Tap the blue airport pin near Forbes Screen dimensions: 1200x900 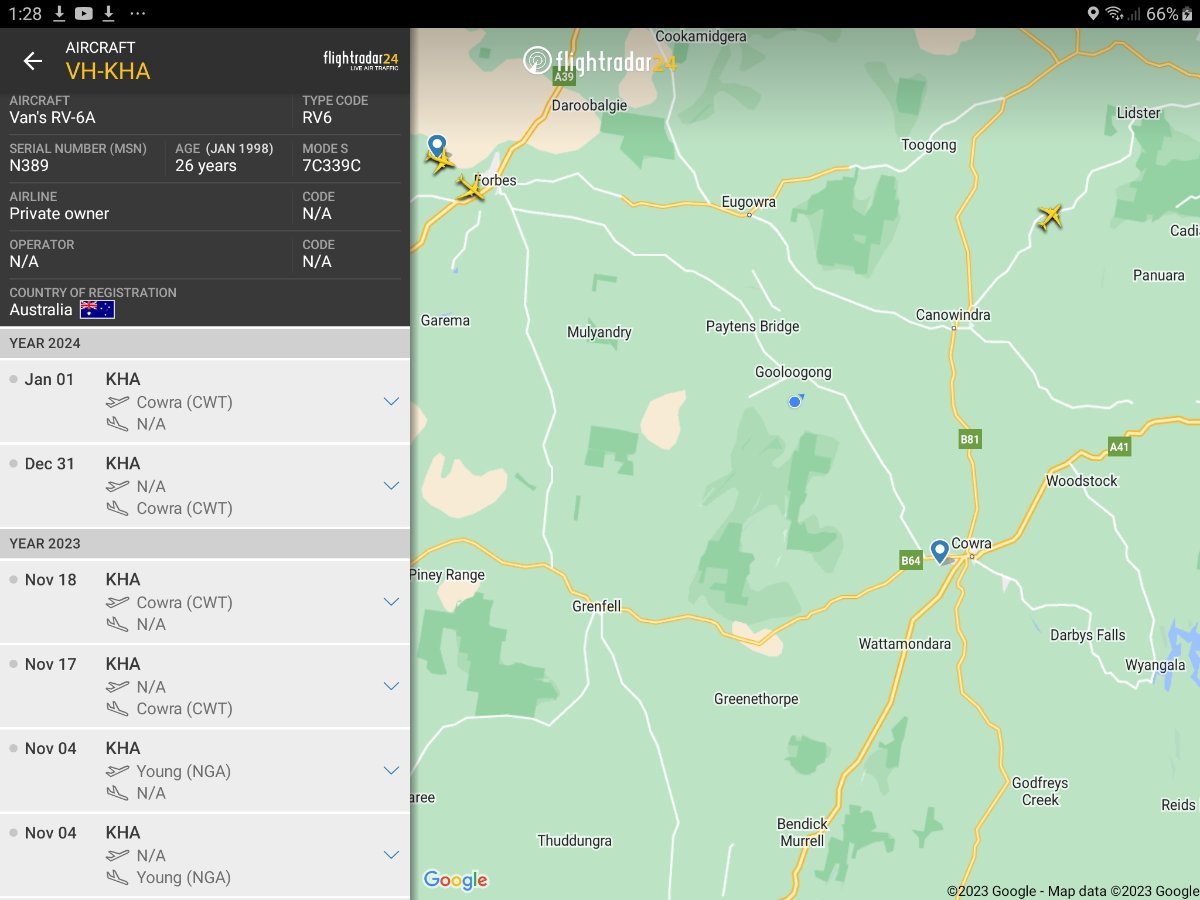437,146
